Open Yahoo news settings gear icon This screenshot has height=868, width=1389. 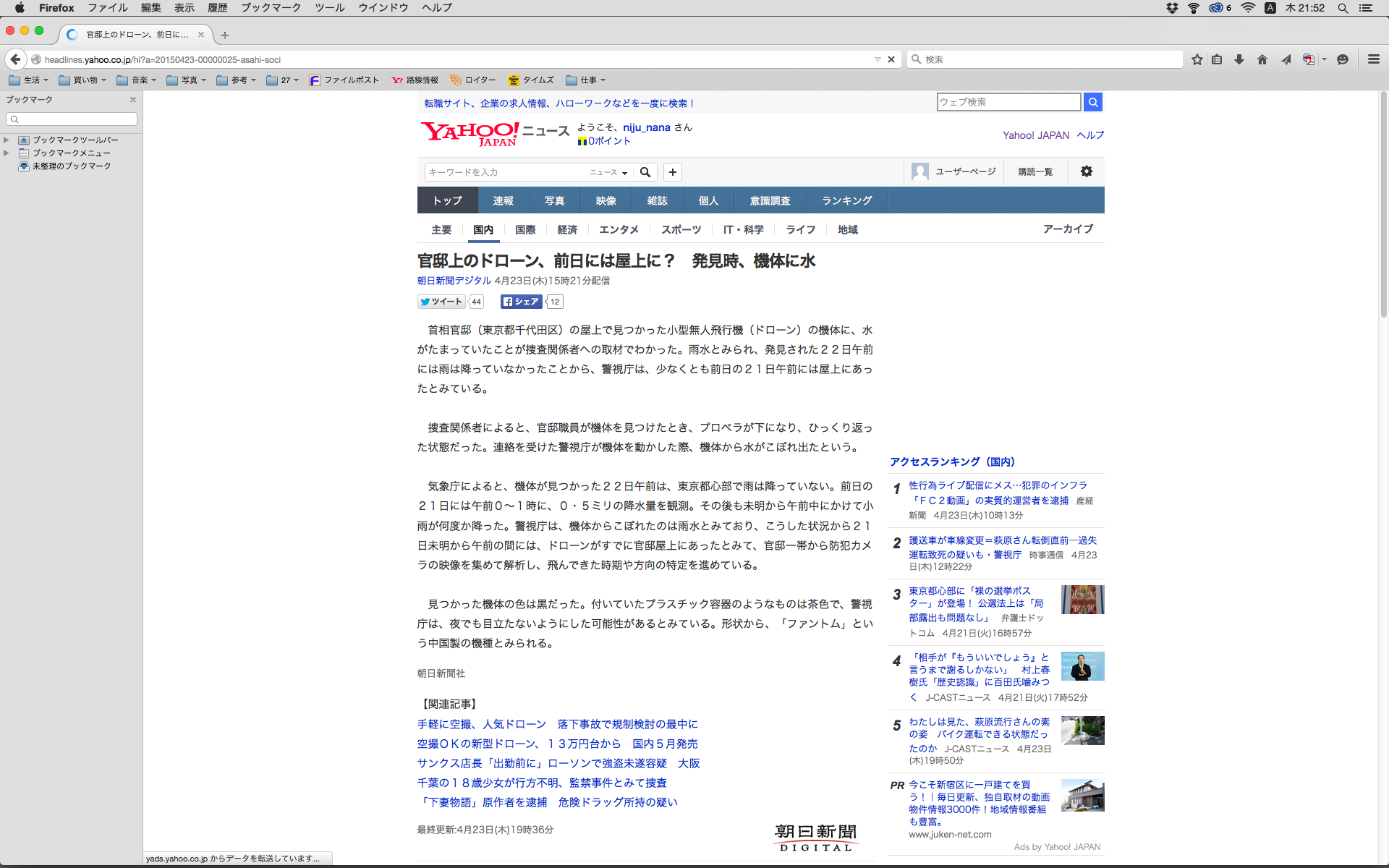tap(1087, 171)
